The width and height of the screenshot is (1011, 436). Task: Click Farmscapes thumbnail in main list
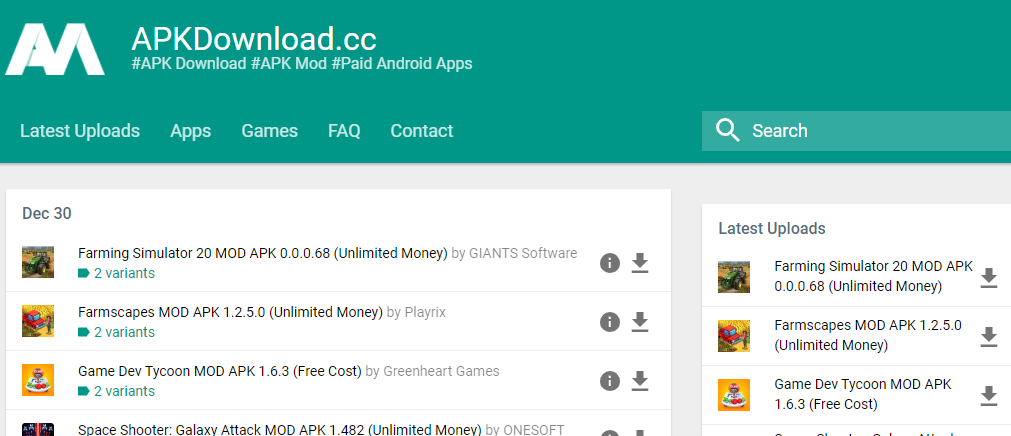click(x=38, y=321)
